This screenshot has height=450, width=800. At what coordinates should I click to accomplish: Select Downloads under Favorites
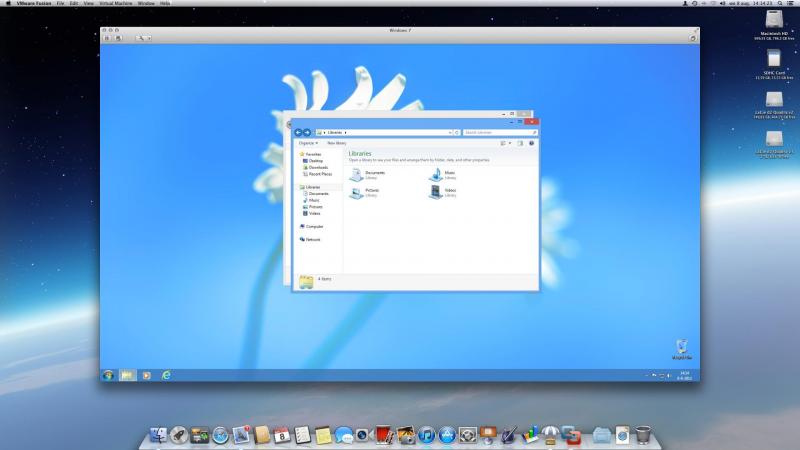pos(318,167)
